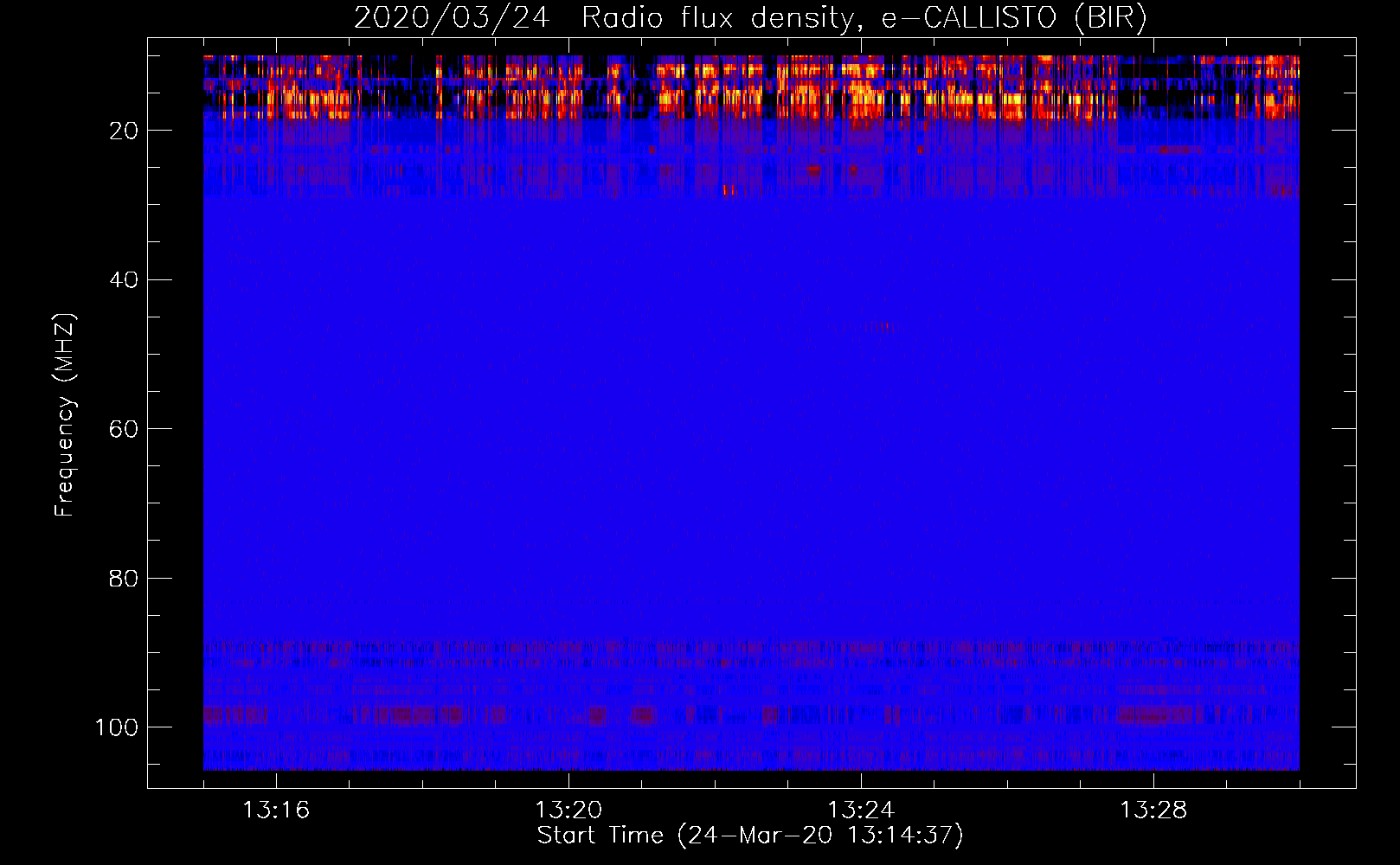Click the 13:28 time tick label
This screenshot has height=865, width=1400.
click(x=1153, y=811)
